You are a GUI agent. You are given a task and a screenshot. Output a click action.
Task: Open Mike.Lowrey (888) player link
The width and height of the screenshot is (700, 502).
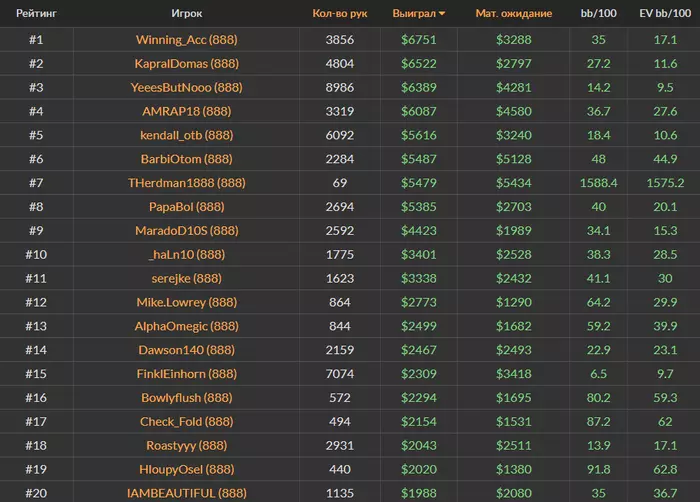[186, 302]
